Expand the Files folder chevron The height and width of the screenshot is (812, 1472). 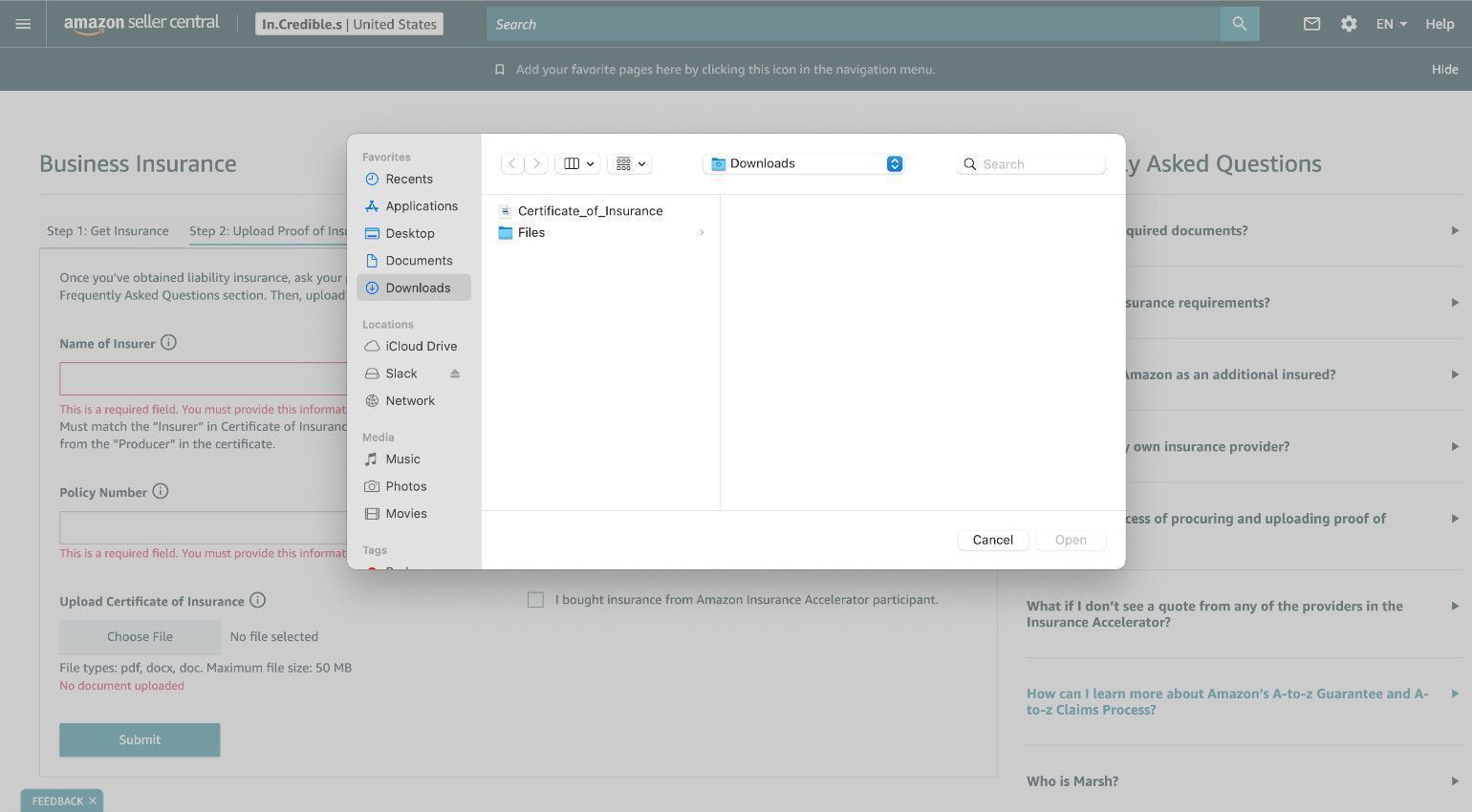701,232
